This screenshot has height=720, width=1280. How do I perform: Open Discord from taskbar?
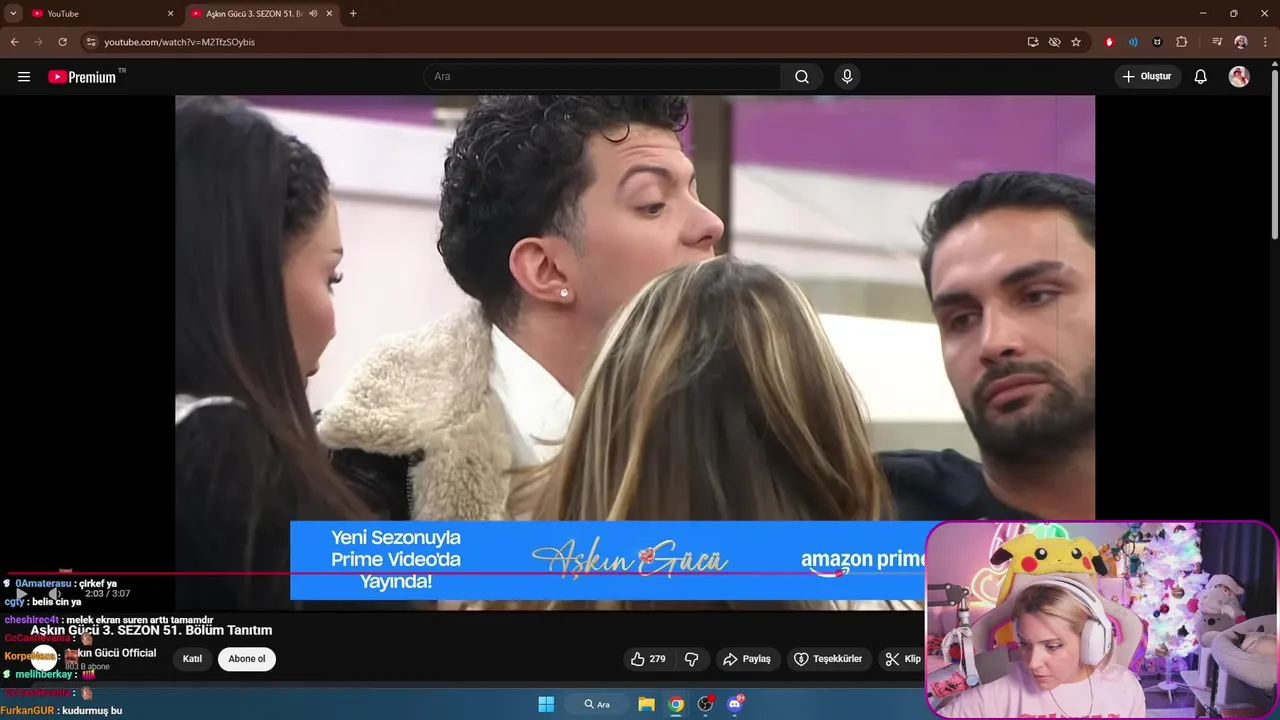[736, 704]
